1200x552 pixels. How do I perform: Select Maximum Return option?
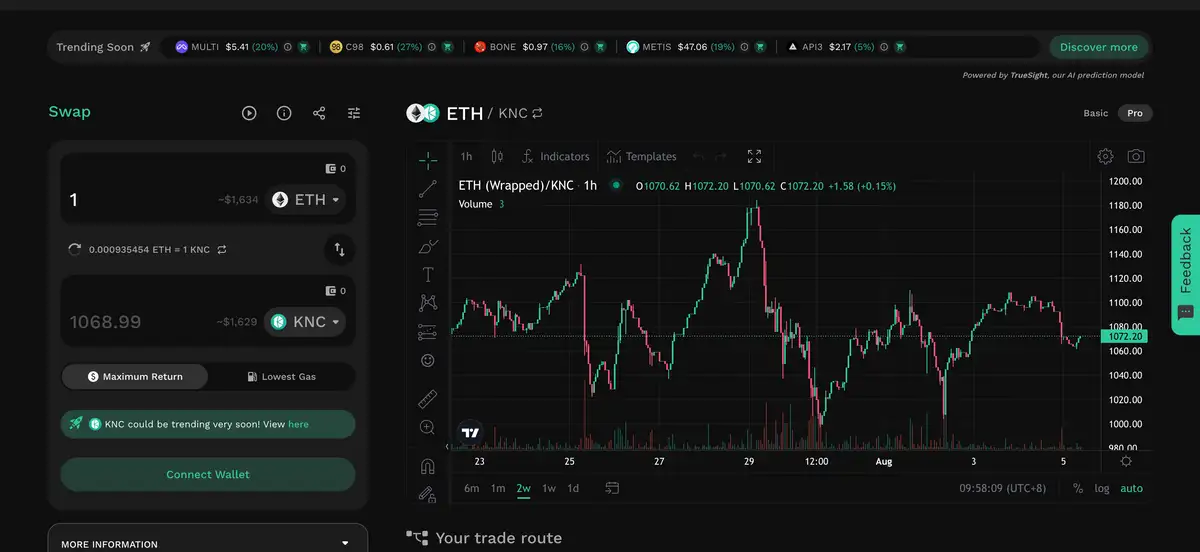(136, 377)
